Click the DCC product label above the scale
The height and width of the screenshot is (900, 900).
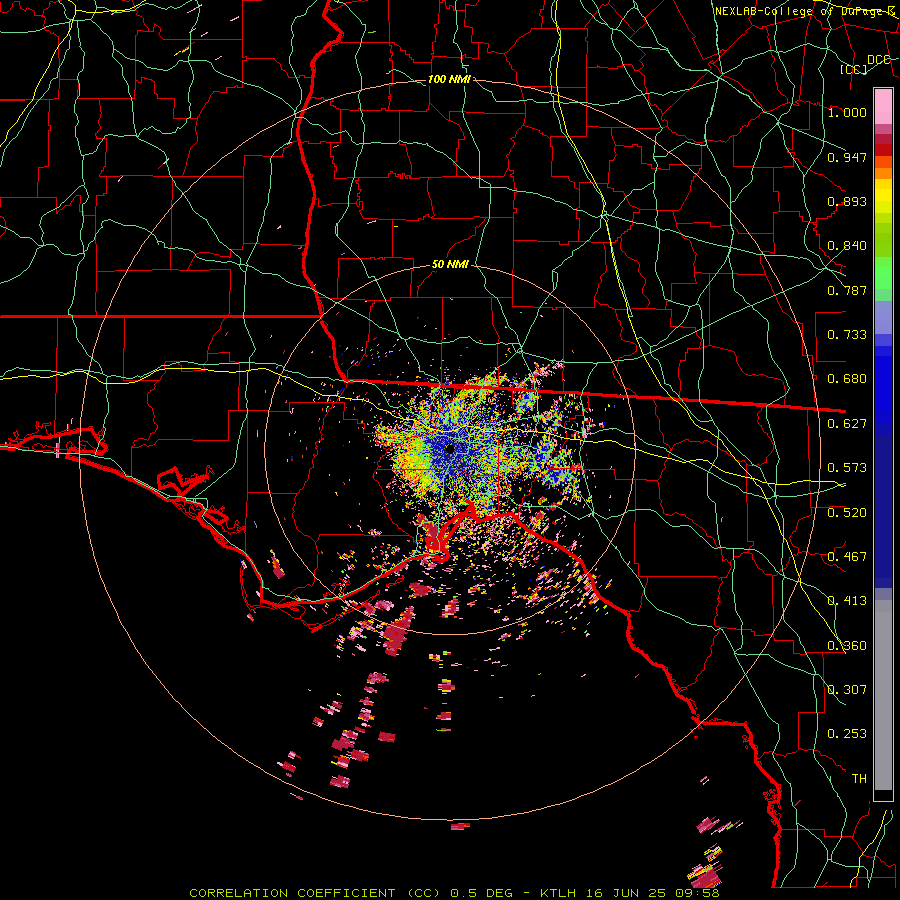(x=878, y=60)
